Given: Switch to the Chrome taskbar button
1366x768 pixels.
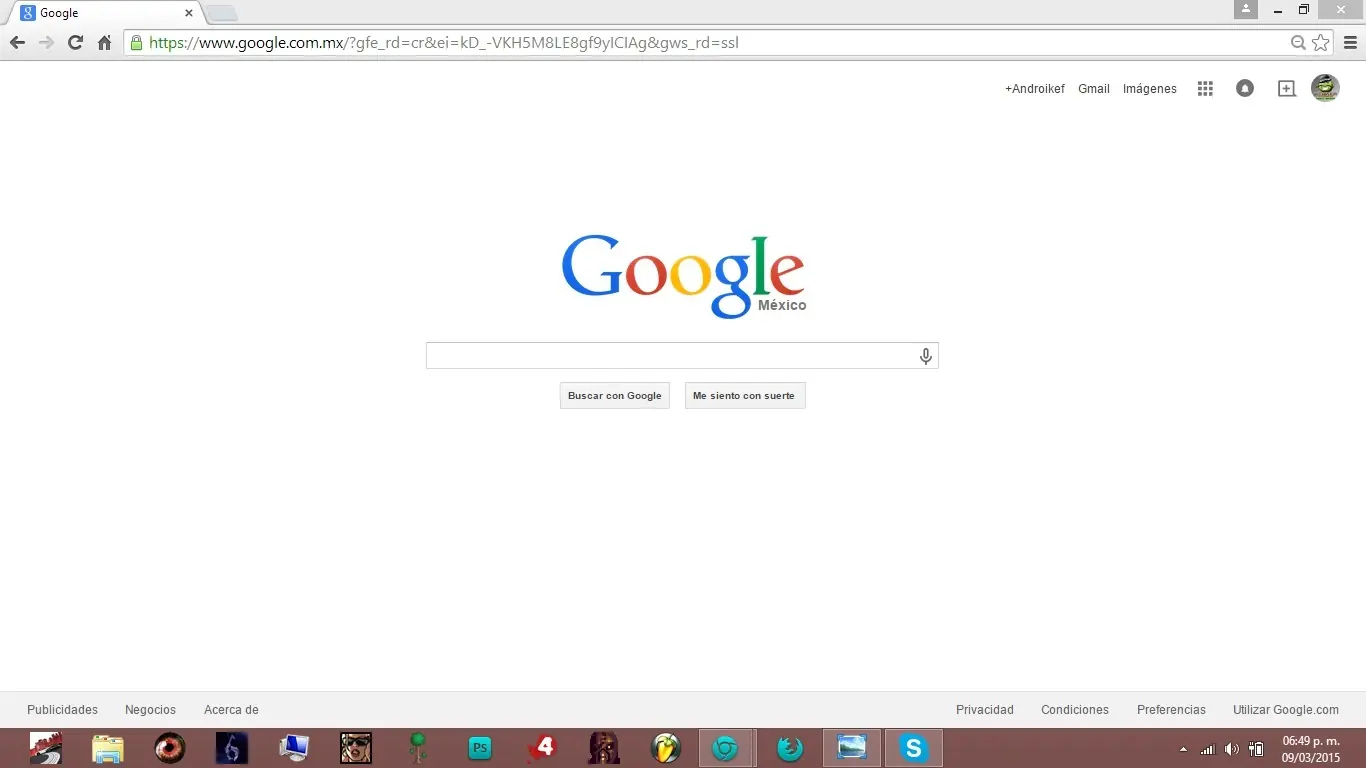Looking at the screenshot, I should (727, 748).
